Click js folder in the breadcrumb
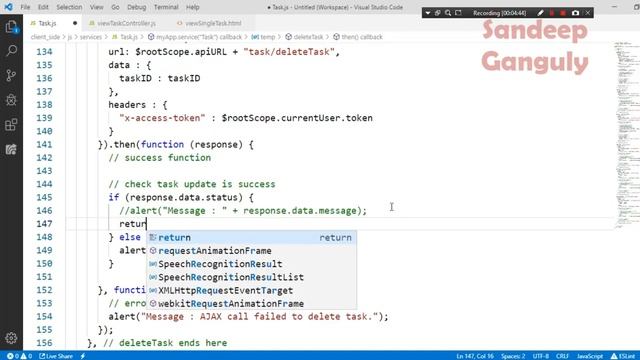The height and width of the screenshot is (360, 640). click(x=70, y=37)
